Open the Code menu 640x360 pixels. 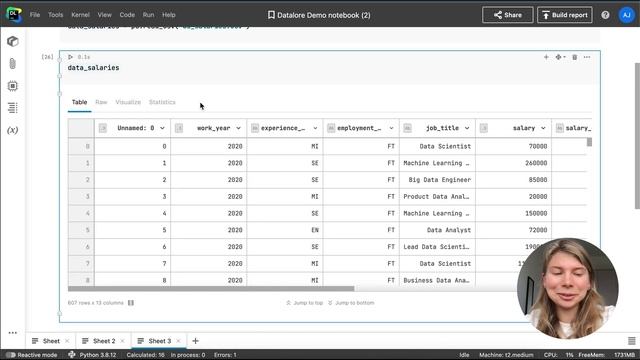[127, 15]
